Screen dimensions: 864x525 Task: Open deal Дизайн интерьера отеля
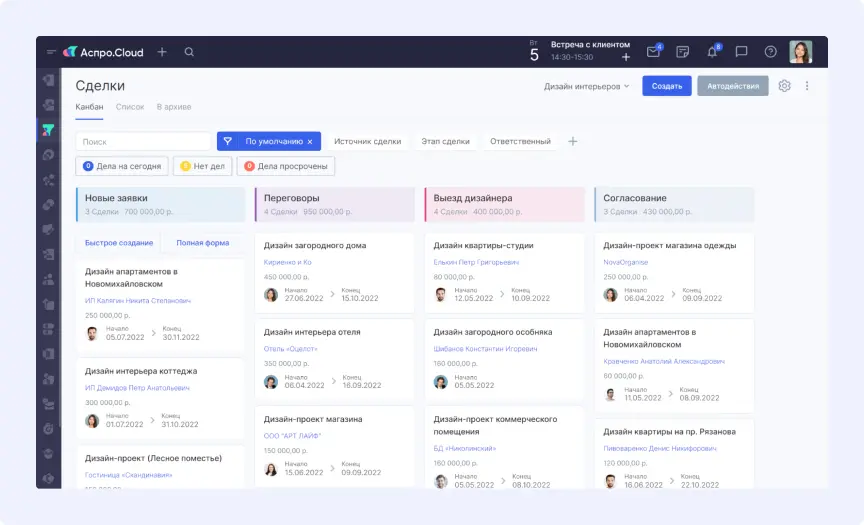(312, 332)
